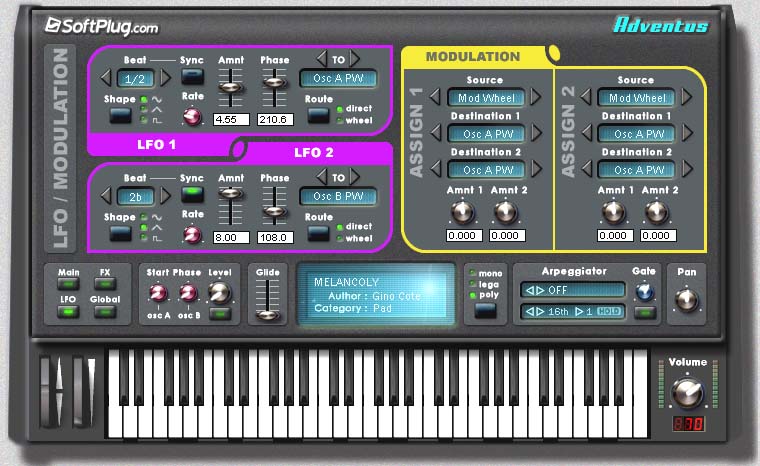Switch to LFO page button

pos(68,312)
